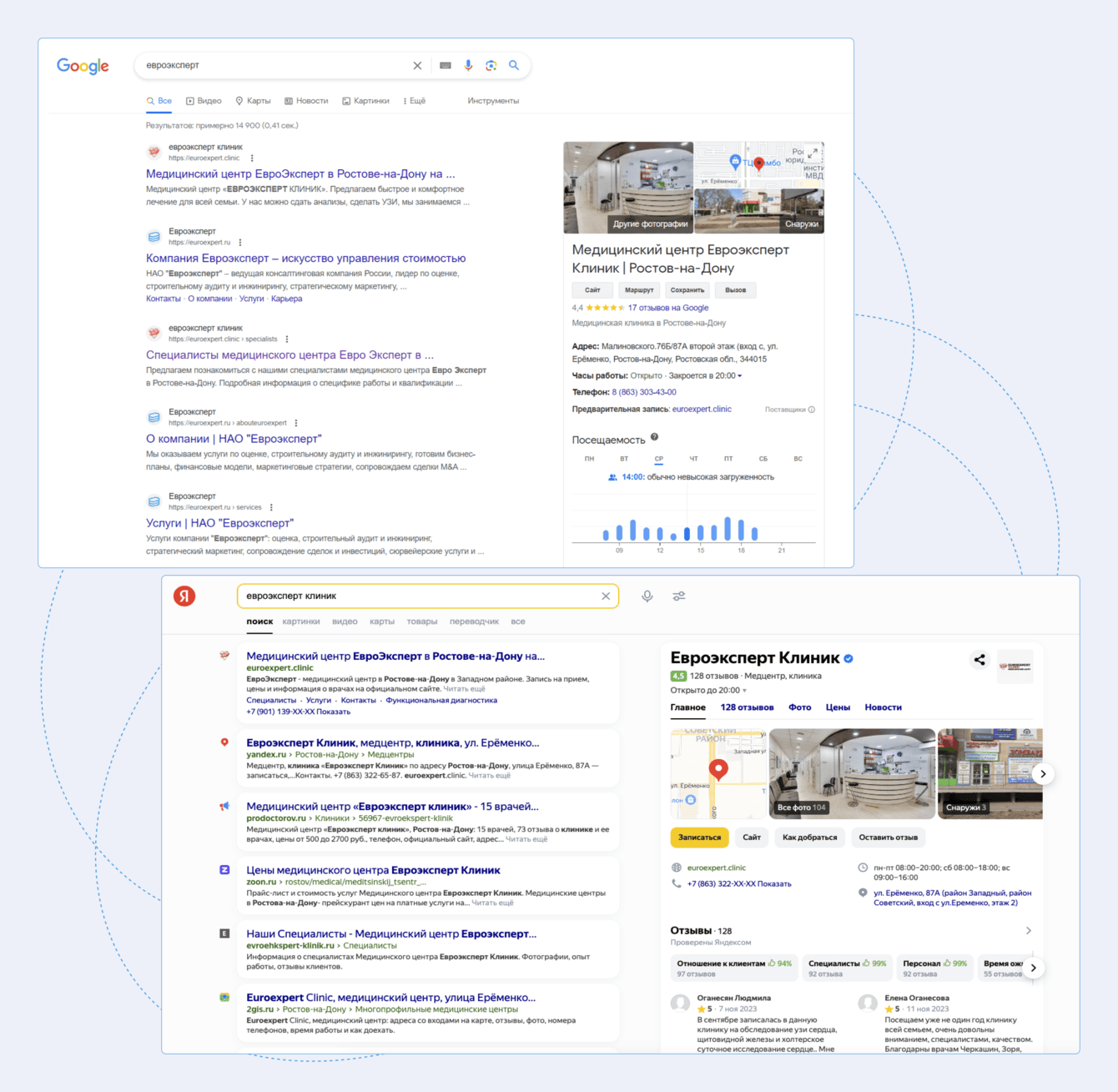Open the 'Цены' tab in Yandex card
Image resolution: width=1118 pixels, height=1092 pixels.
[x=838, y=707]
